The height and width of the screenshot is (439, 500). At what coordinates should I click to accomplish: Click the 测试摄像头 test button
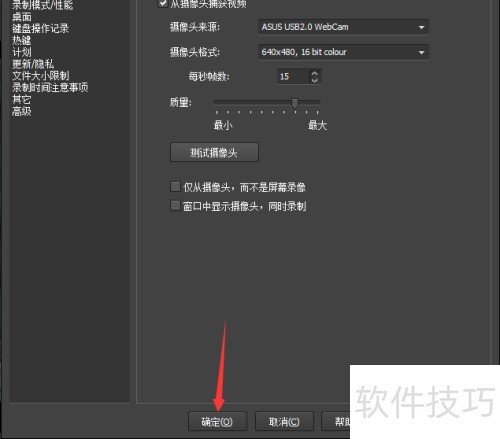[x=214, y=152]
